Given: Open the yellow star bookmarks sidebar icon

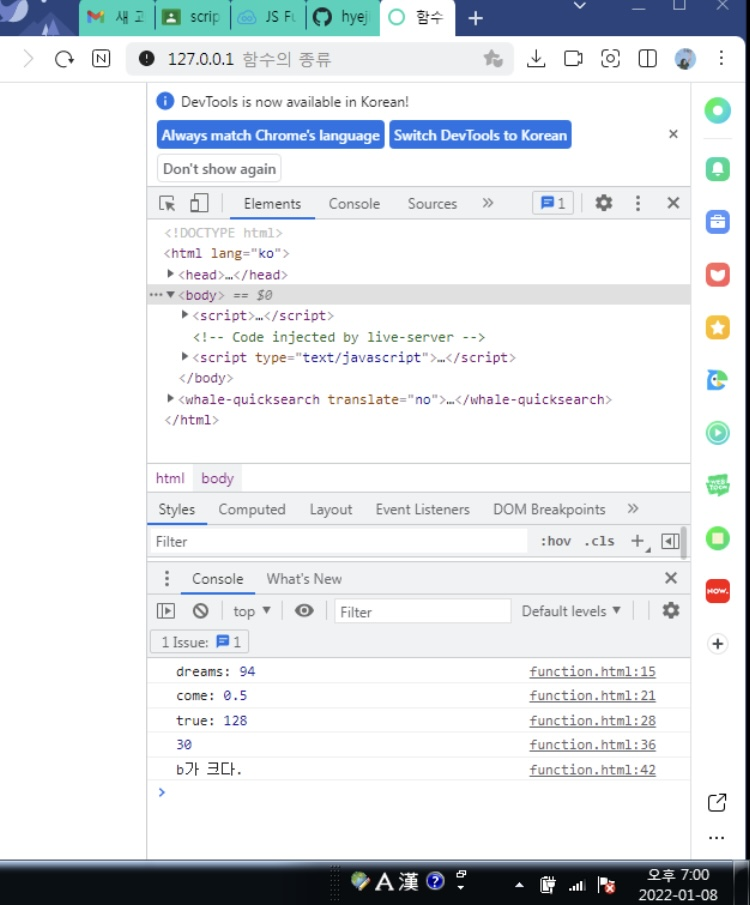Looking at the screenshot, I should coord(718,328).
